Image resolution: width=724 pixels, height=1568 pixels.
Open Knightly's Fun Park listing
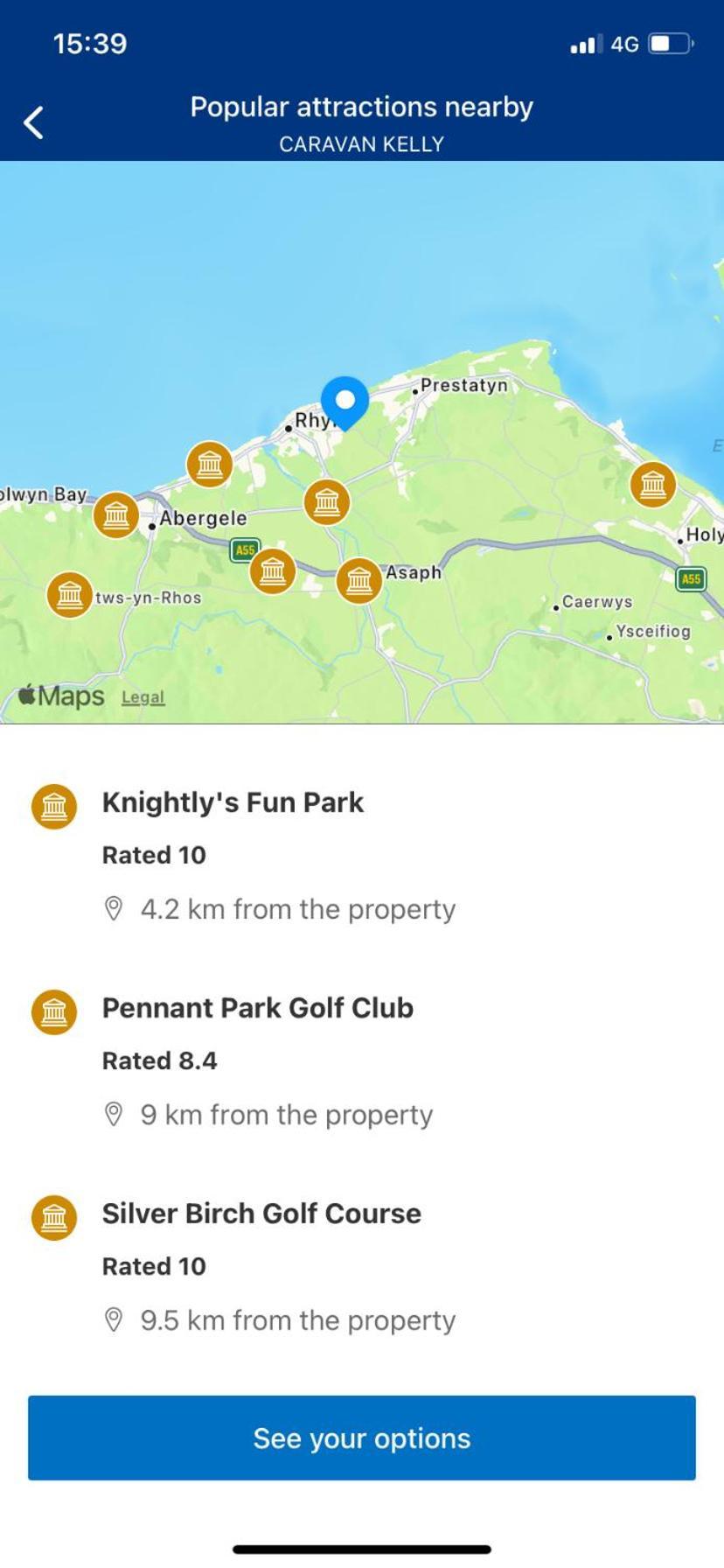[x=362, y=855]
